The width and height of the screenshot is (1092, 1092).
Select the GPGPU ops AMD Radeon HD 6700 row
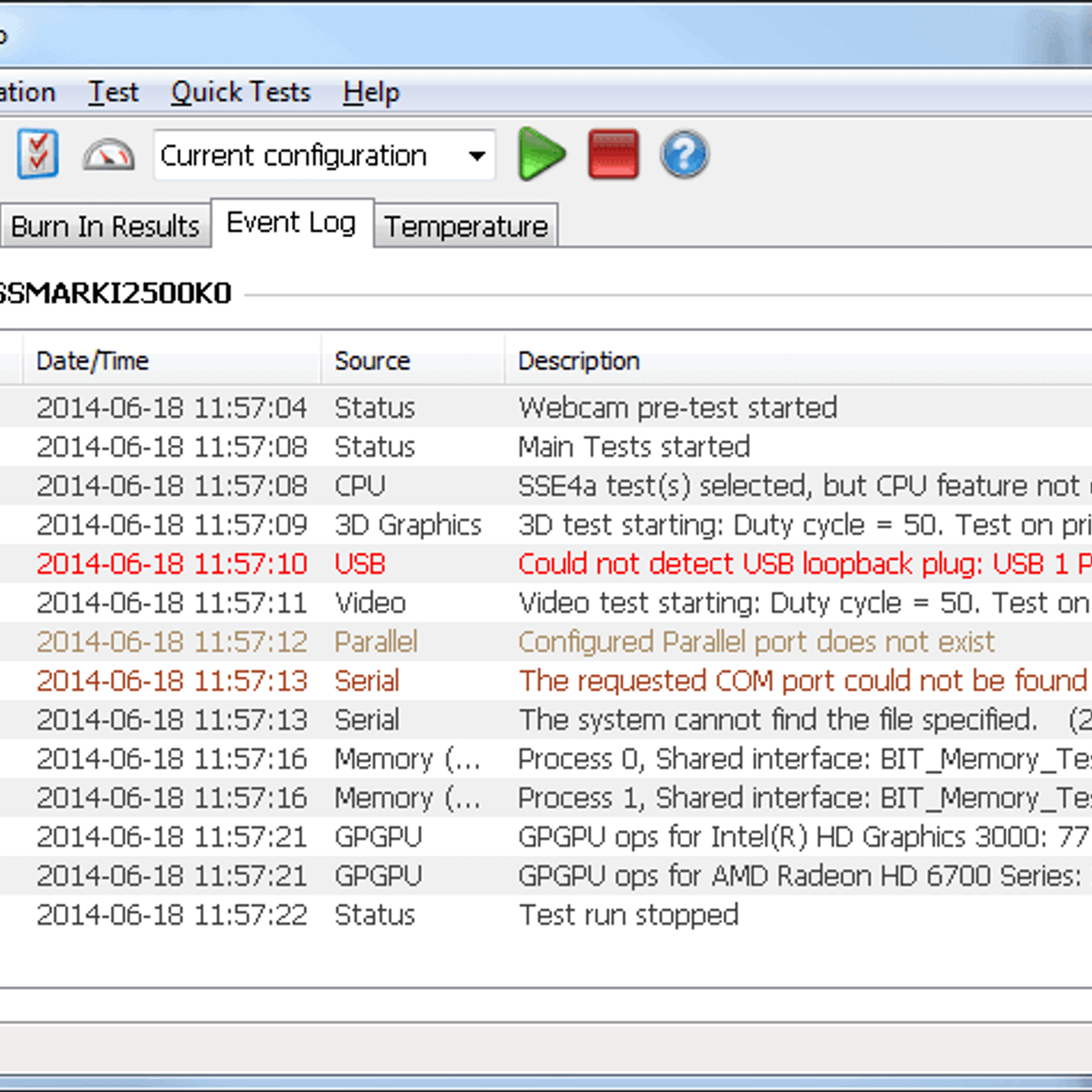546,875
